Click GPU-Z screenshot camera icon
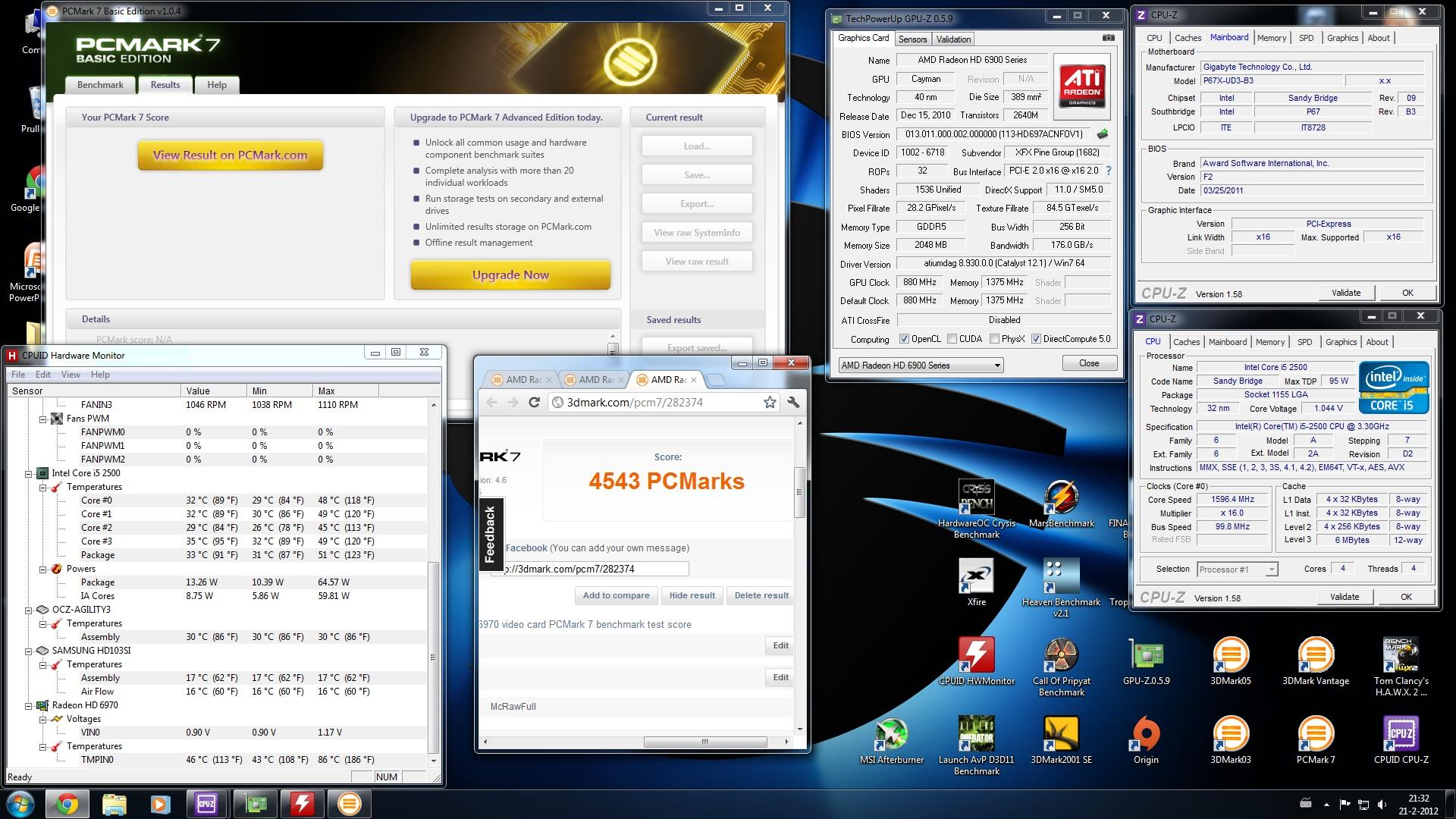The width and height of the screenshot is (1456, 819). [1108, 38]
